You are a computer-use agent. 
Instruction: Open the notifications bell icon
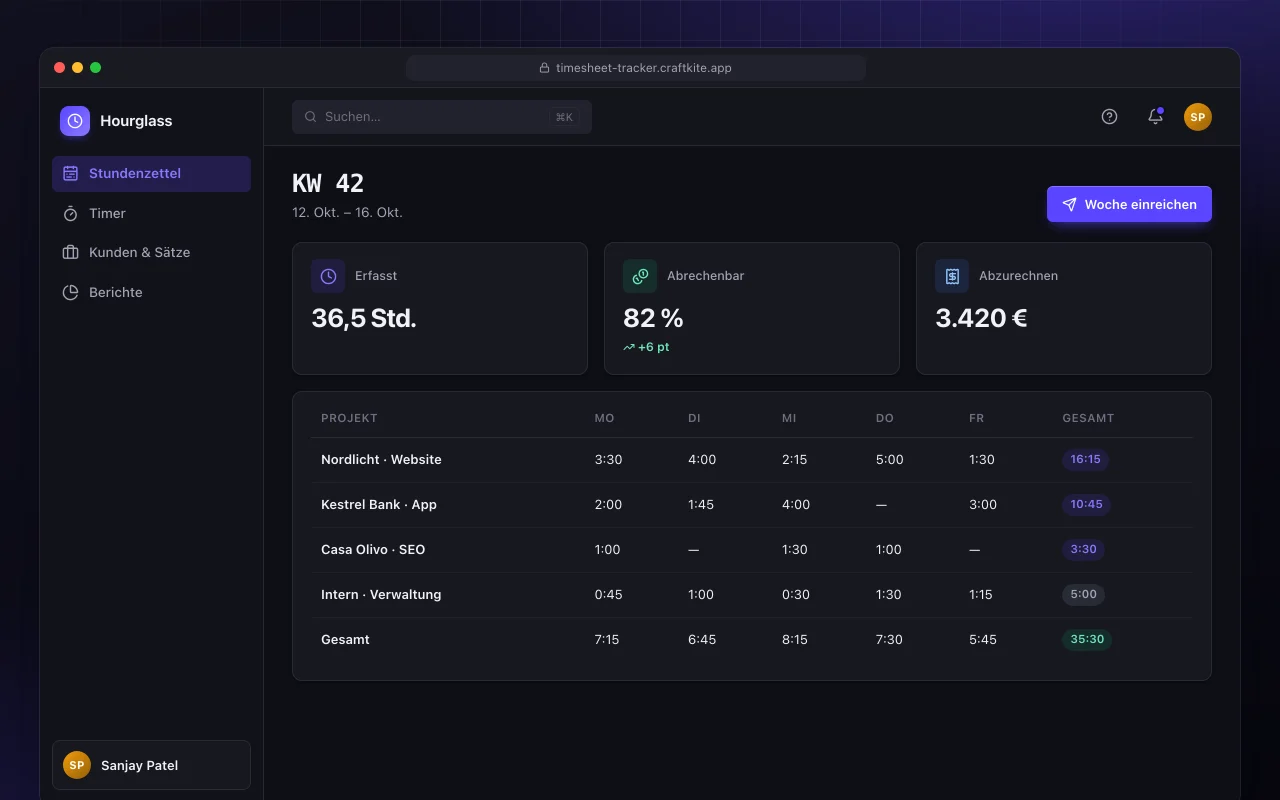tap(1155, 116)
